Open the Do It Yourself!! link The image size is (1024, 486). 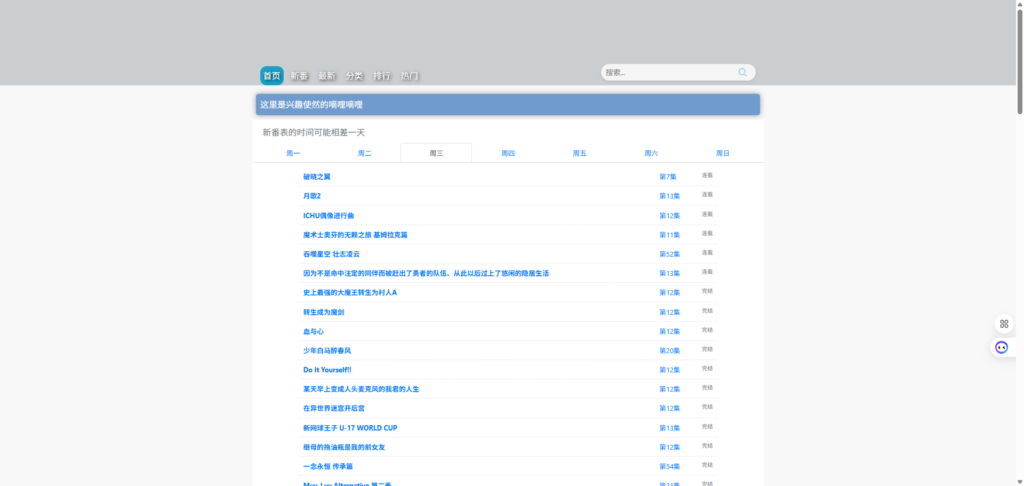click(327, 370)
